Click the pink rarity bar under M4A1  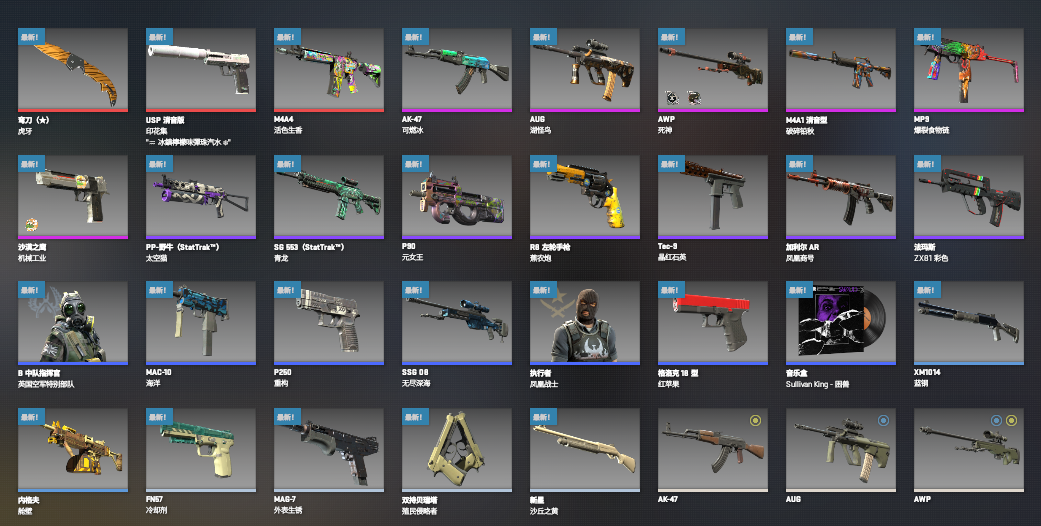[841, 110]
